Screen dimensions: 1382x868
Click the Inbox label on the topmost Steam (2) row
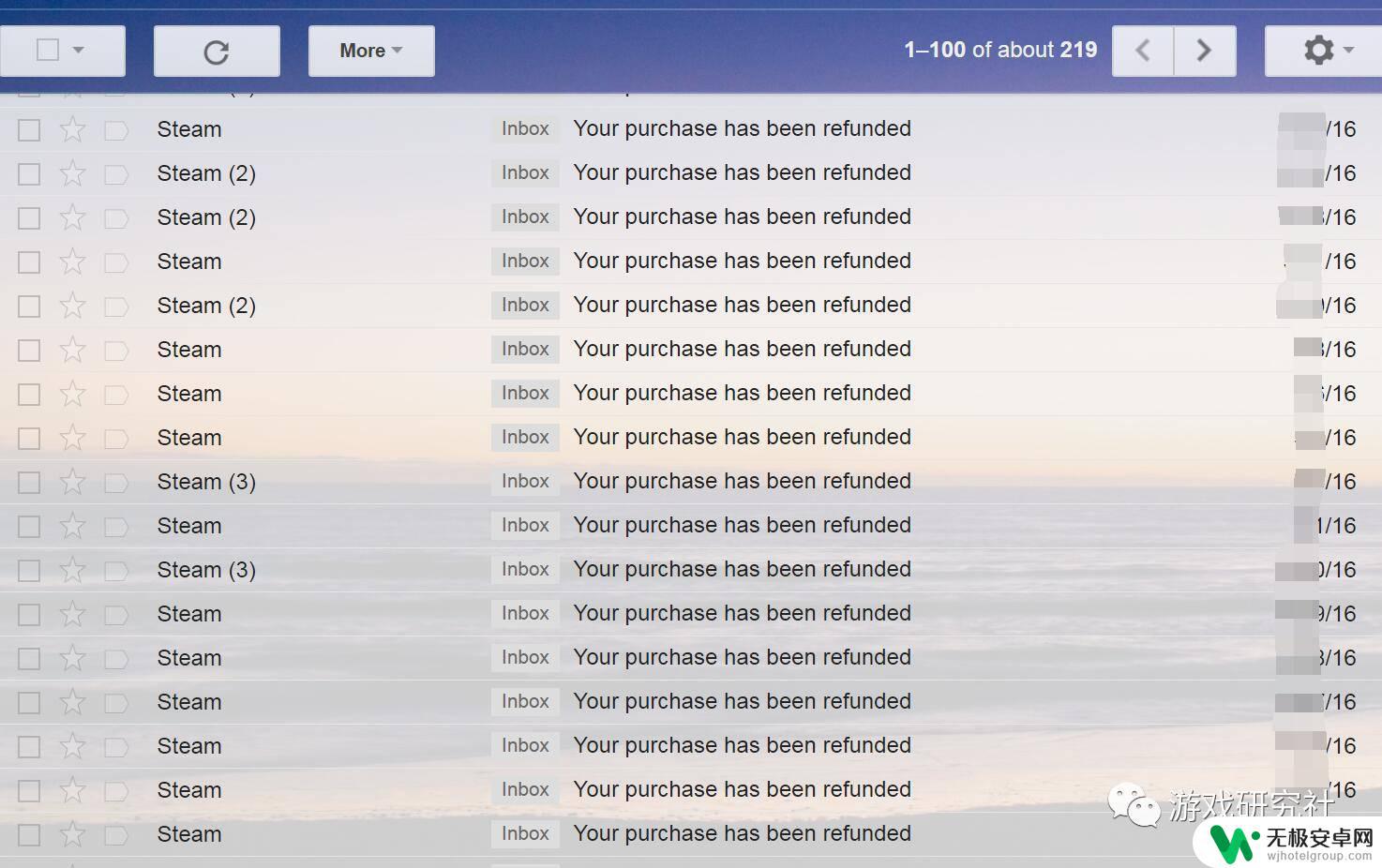tap(525, 172)
